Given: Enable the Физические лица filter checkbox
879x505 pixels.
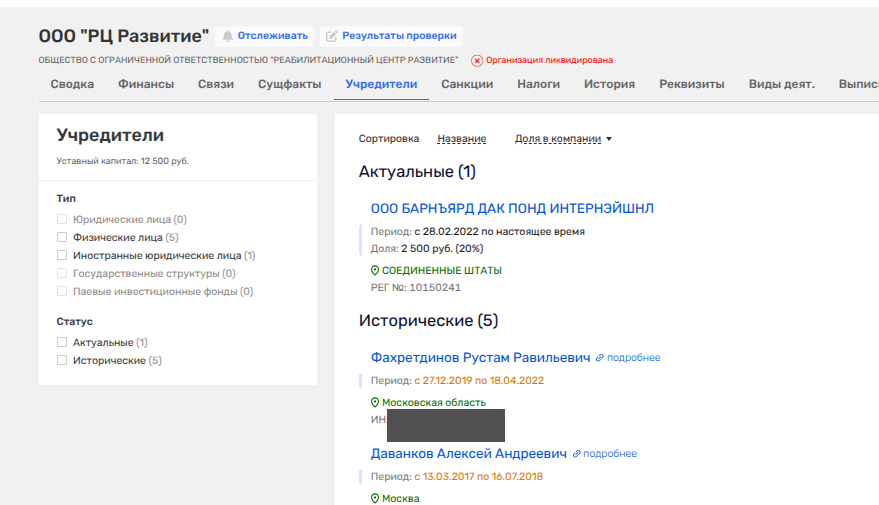Looking at the screenshot, I should (62, 237).
